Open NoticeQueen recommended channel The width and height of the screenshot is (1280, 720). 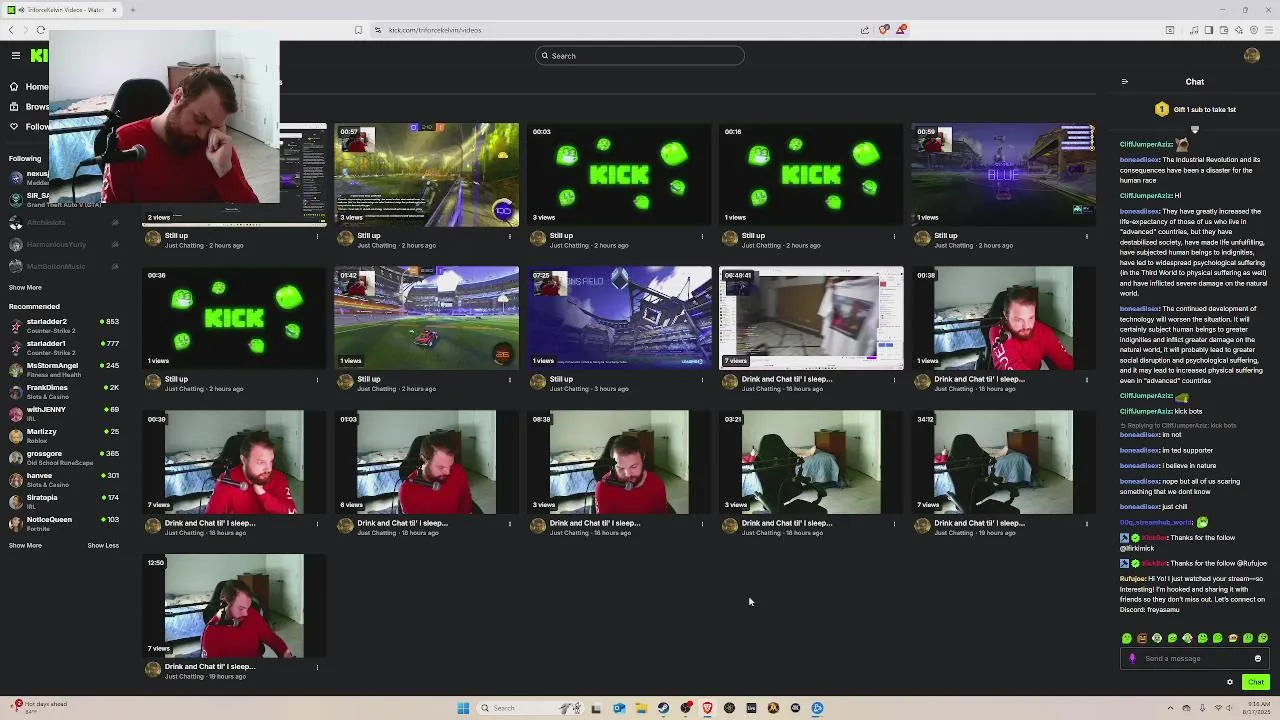click(64, 524)
